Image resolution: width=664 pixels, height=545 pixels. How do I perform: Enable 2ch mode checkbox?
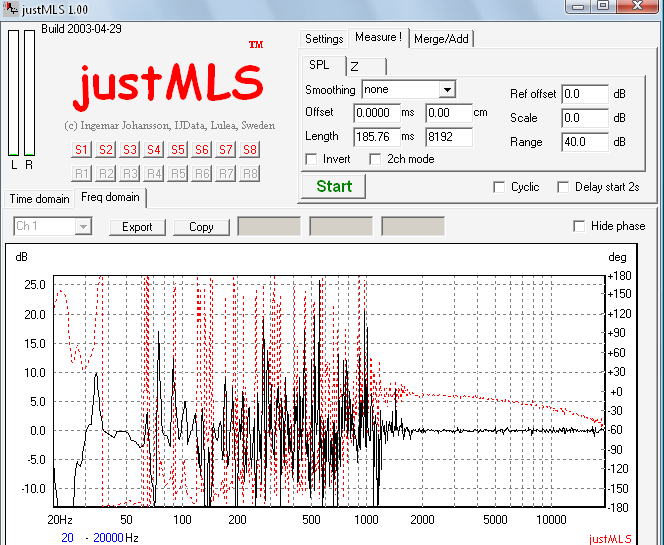click(375, 159)
